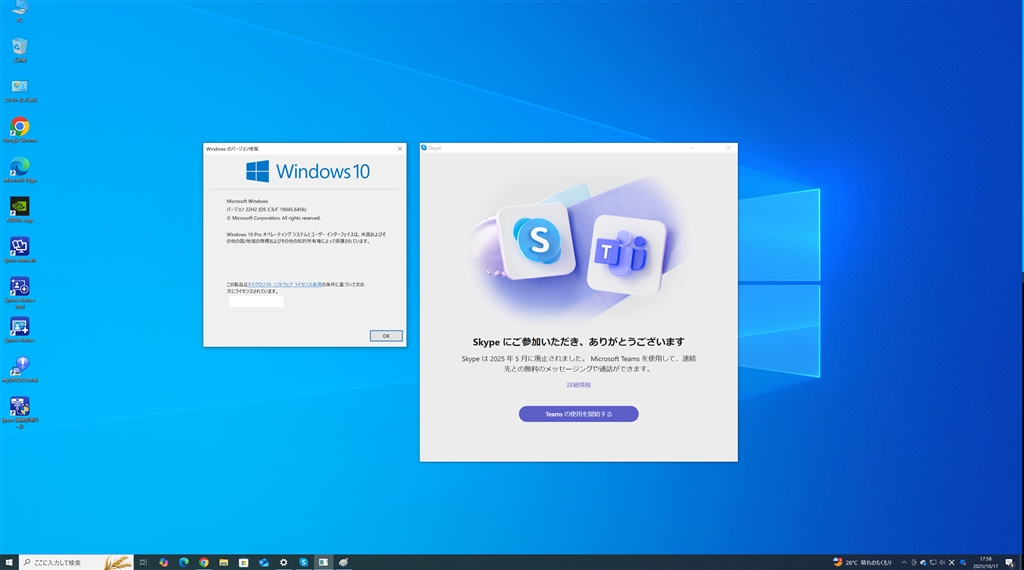
Task: Open the Control Panel desktop shortcut
Action: click(20, 90)
